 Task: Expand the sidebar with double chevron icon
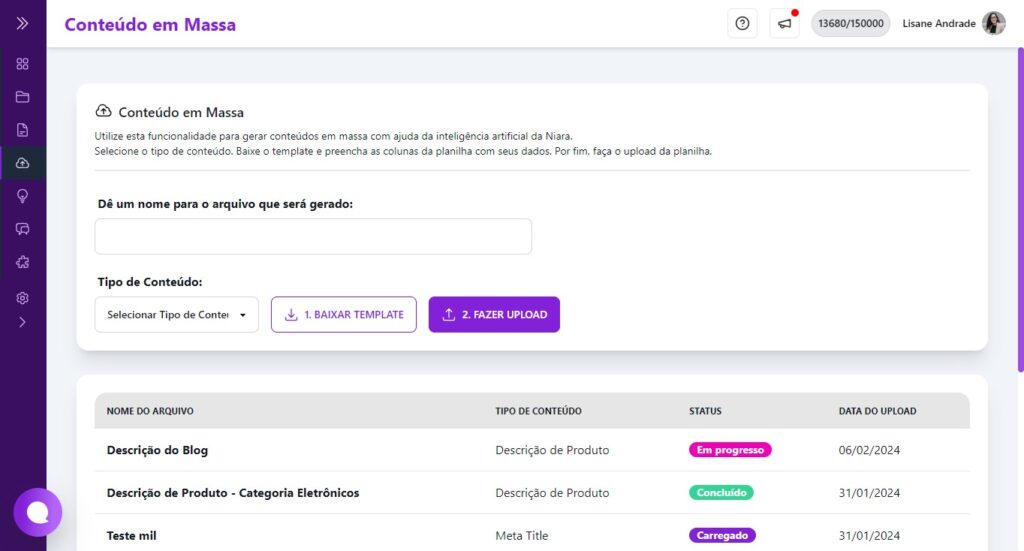pyautogui.click(x=22, y=23)
